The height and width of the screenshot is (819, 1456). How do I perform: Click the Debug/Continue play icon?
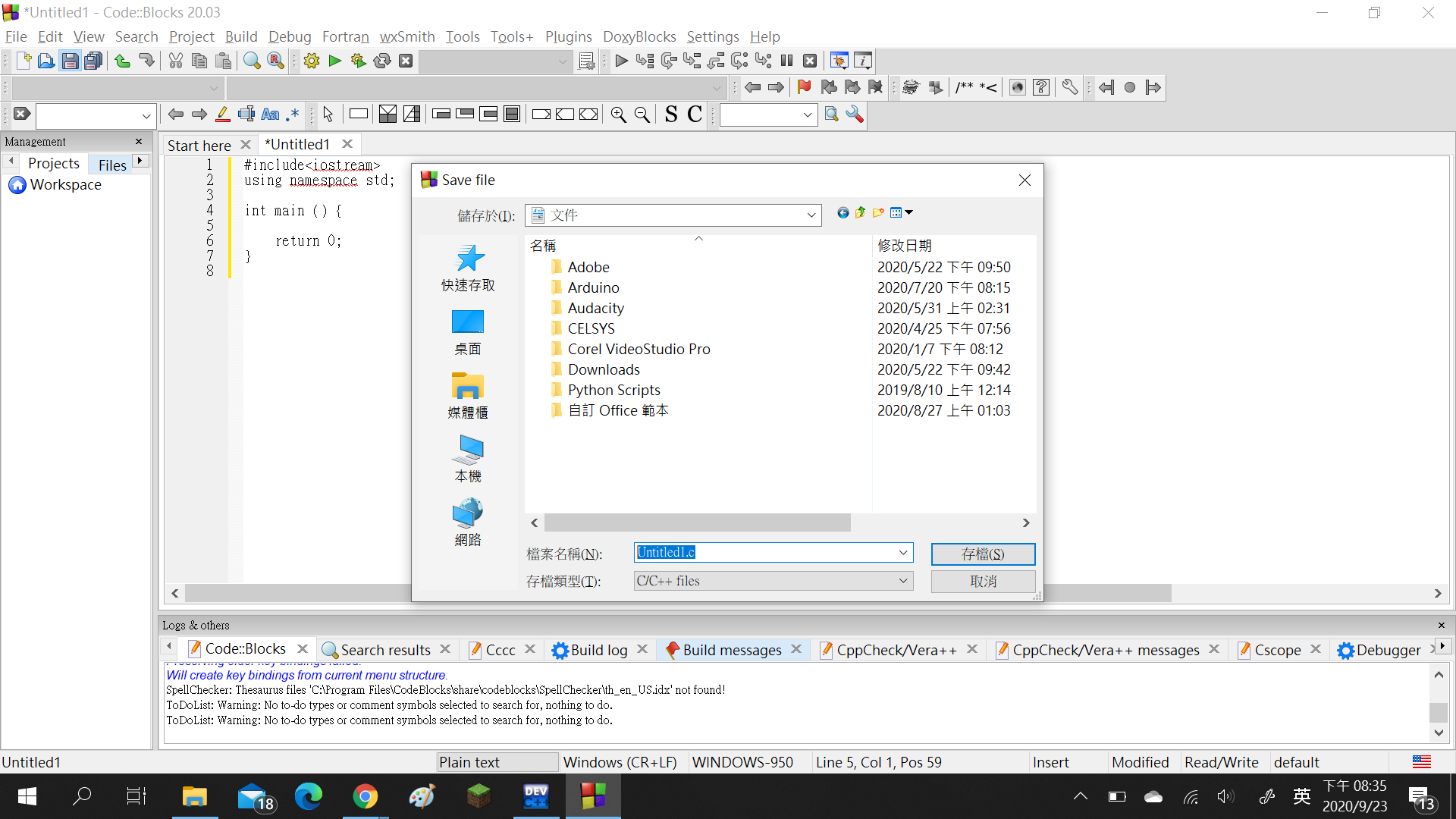pyautogui.click(x=621, y=61)
